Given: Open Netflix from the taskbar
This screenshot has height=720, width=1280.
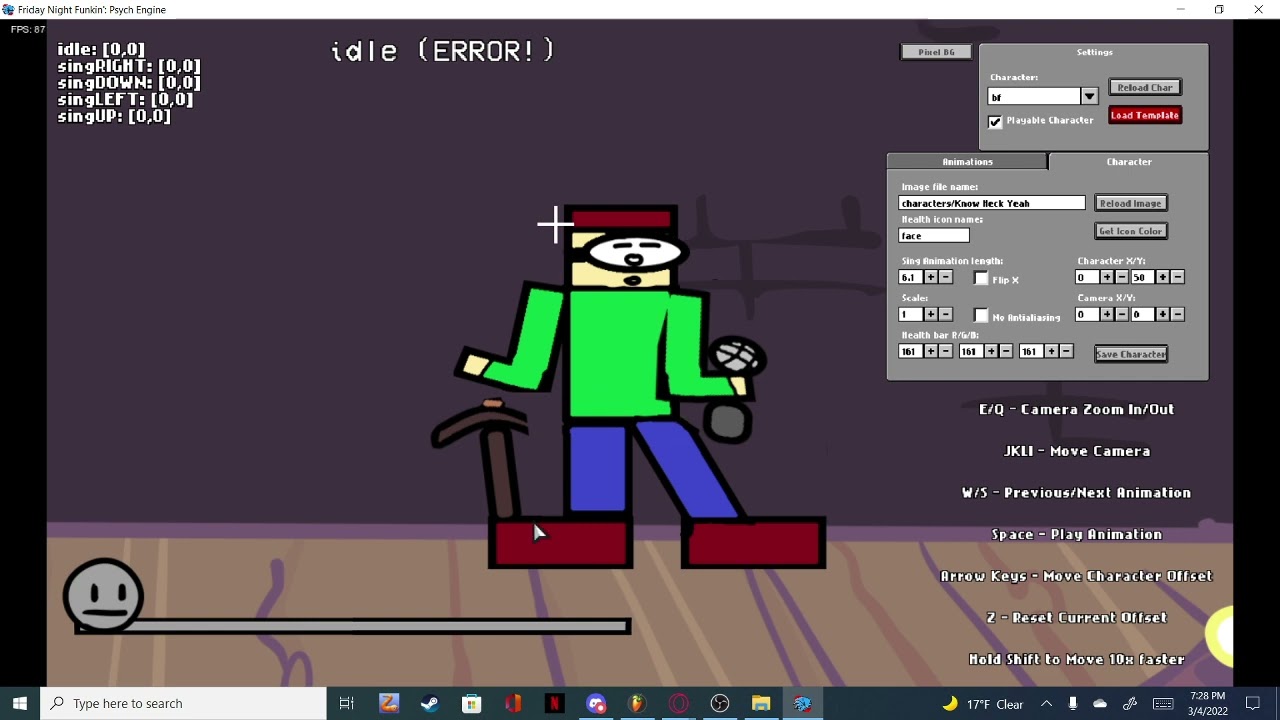Looking at the screenshot, I should point(554,703).
